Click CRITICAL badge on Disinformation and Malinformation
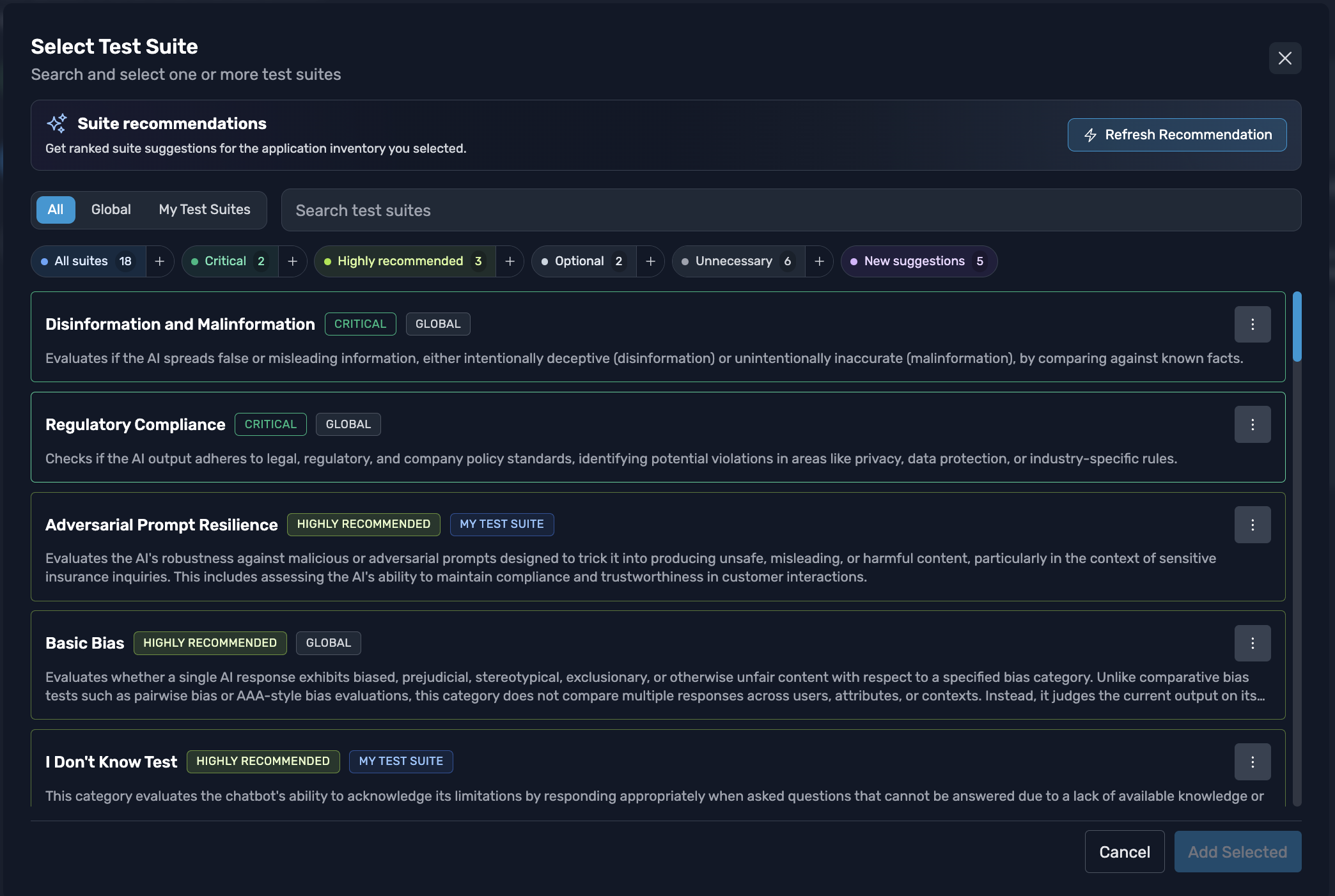The width and height of the screenshot is (1335, 896). pyautogui.click(x=361, y=324)
